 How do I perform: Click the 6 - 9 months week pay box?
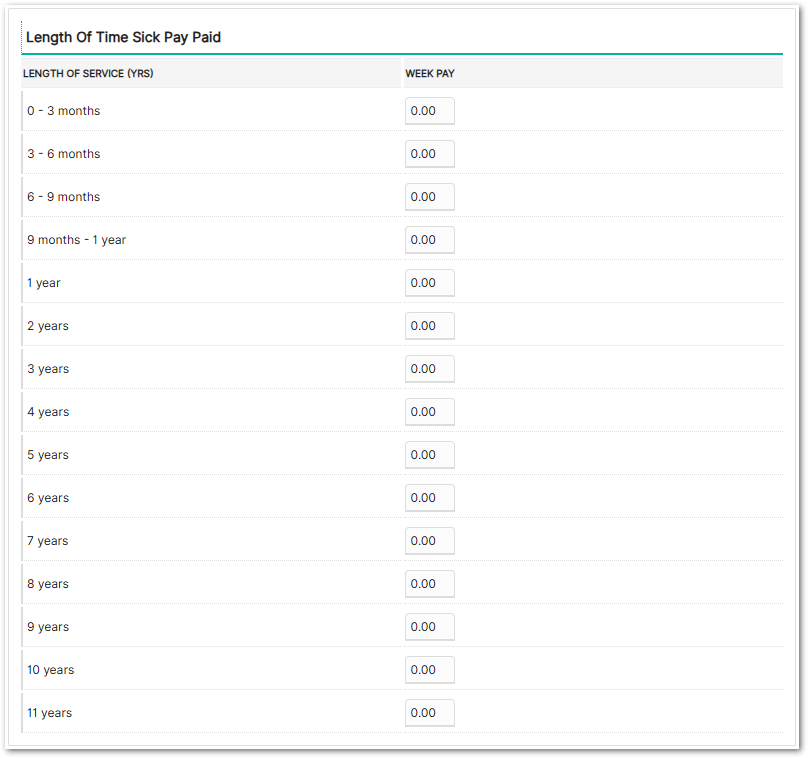pos(430,197)
